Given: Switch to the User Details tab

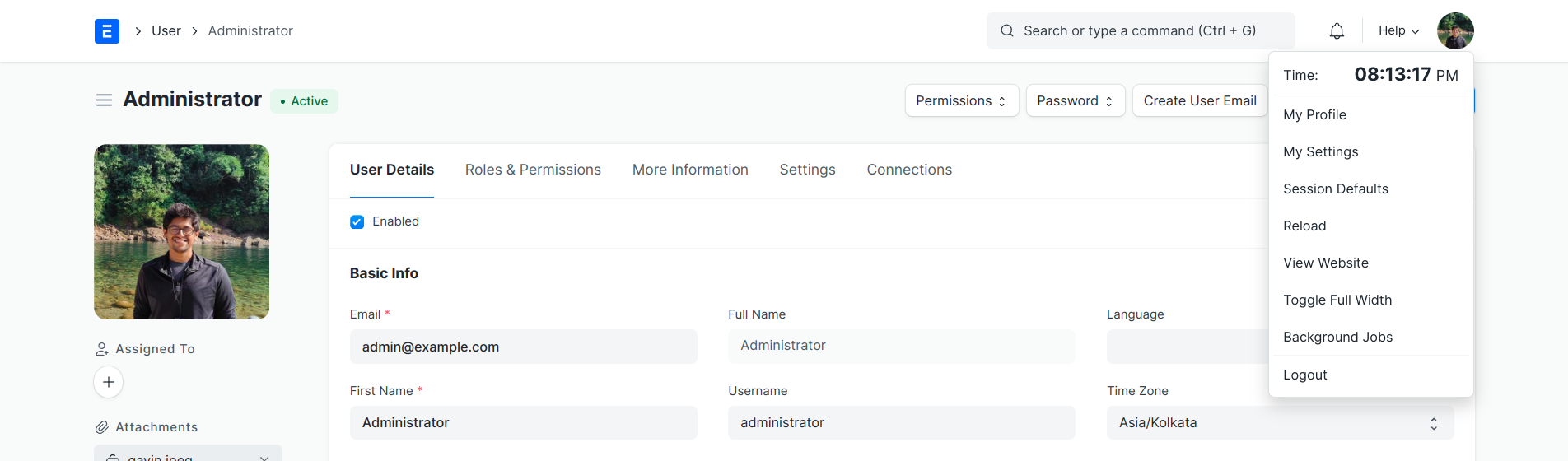Looking at the screenshot, I should pyautogui.click(x=392, y=170).
